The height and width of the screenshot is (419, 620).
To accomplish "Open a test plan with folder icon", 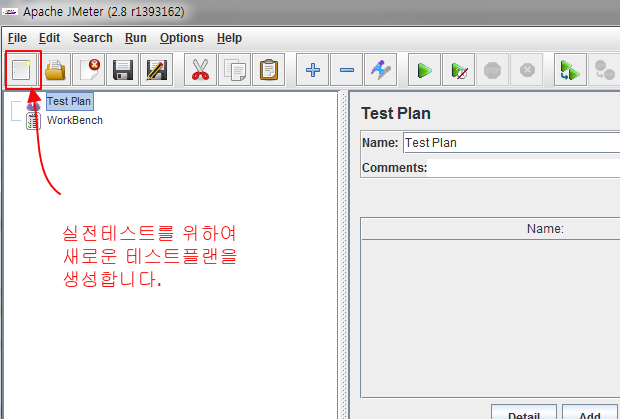I will 55,70.
